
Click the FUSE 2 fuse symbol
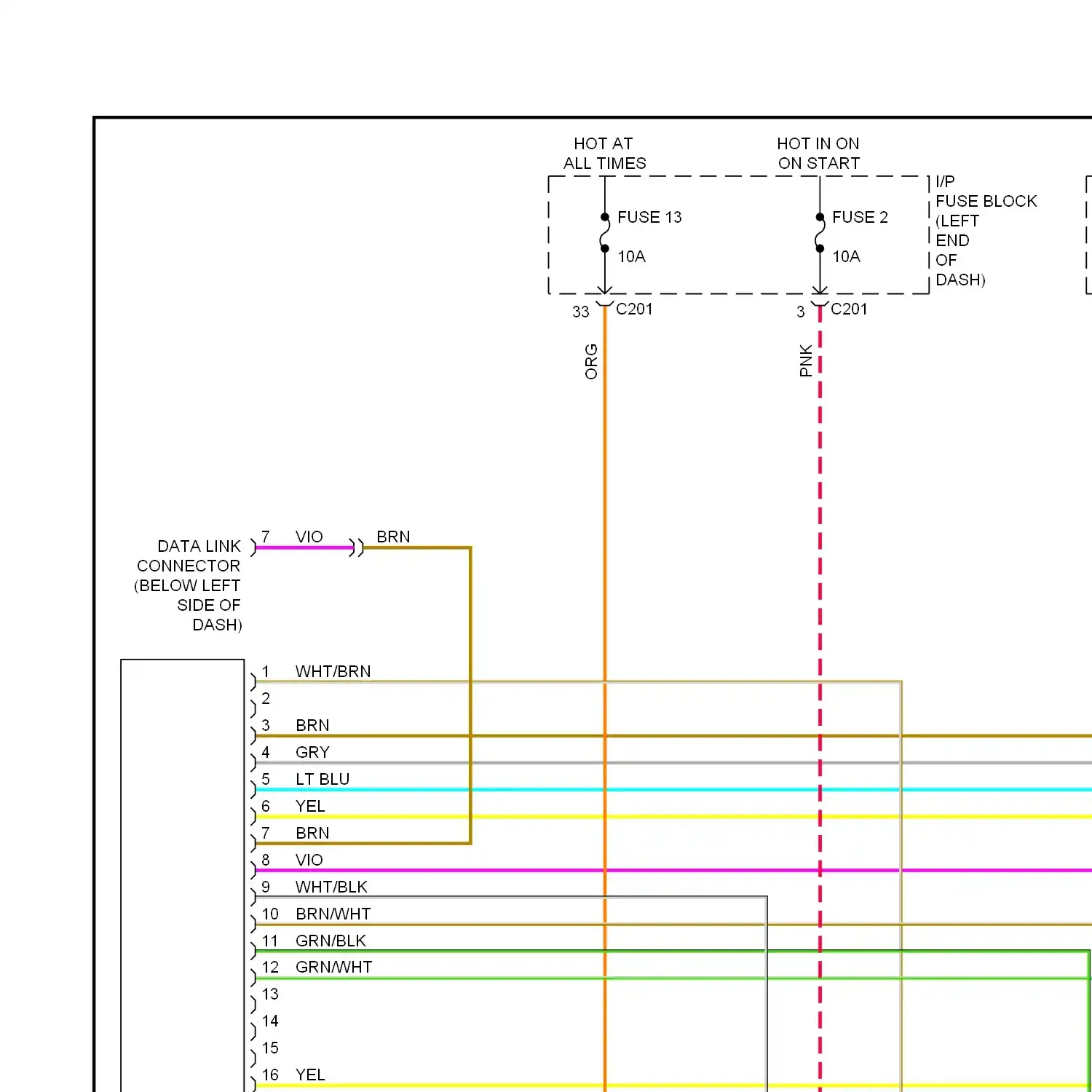point(820,233)
